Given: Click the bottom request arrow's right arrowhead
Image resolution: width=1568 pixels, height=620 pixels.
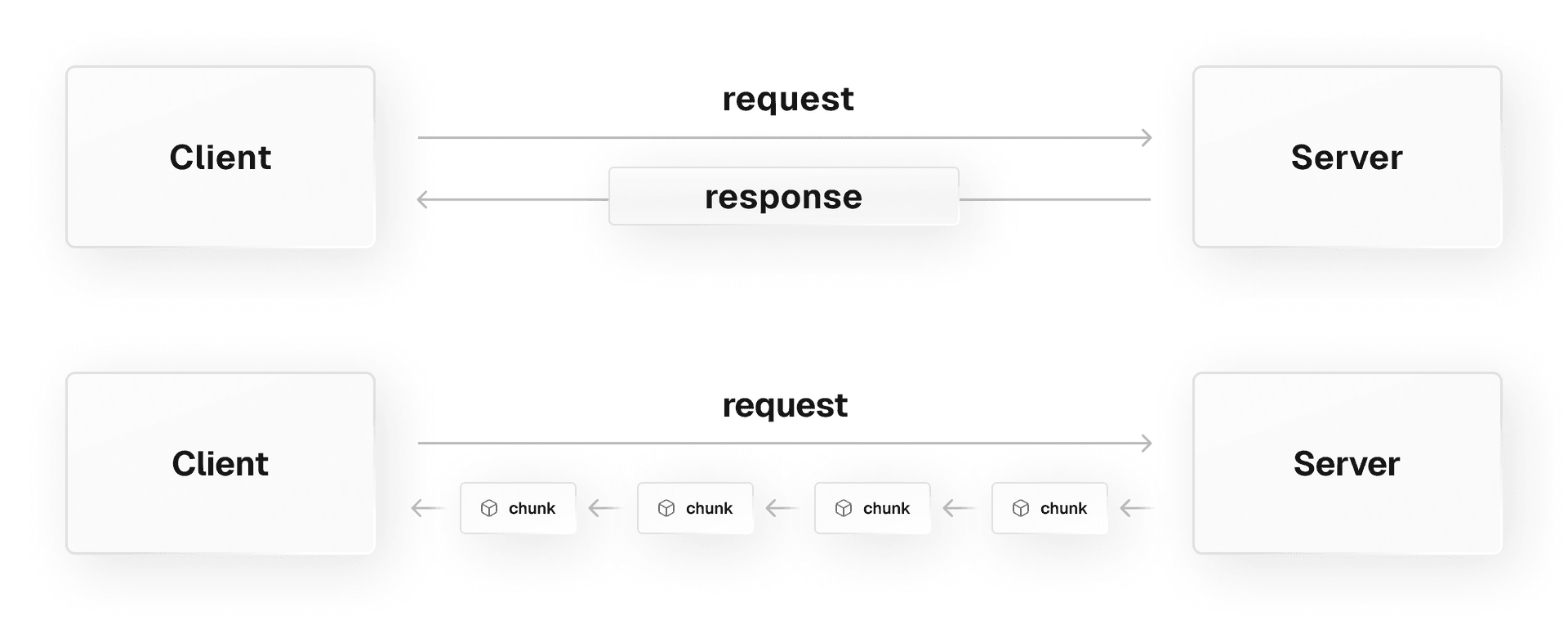Looking at the screenshot, I should [1147, 444].
